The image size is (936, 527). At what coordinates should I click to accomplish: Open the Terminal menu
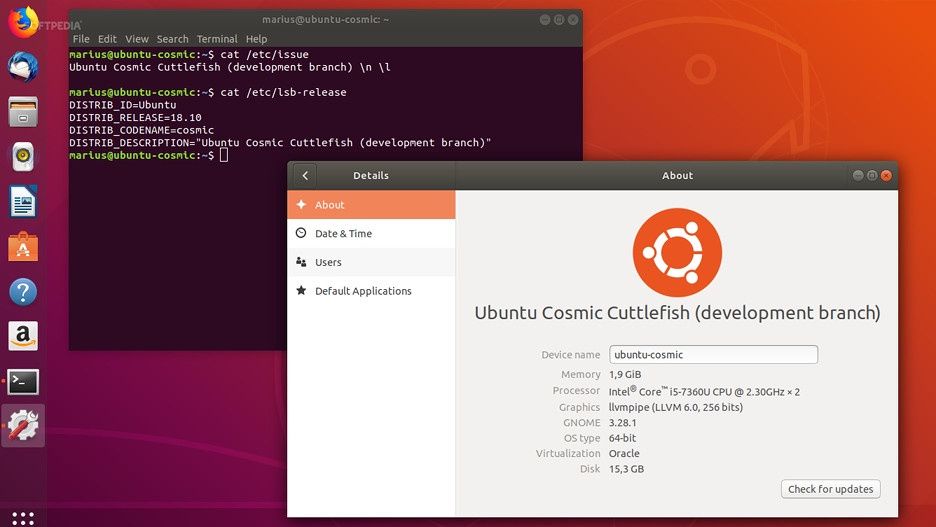pos(217,39)
